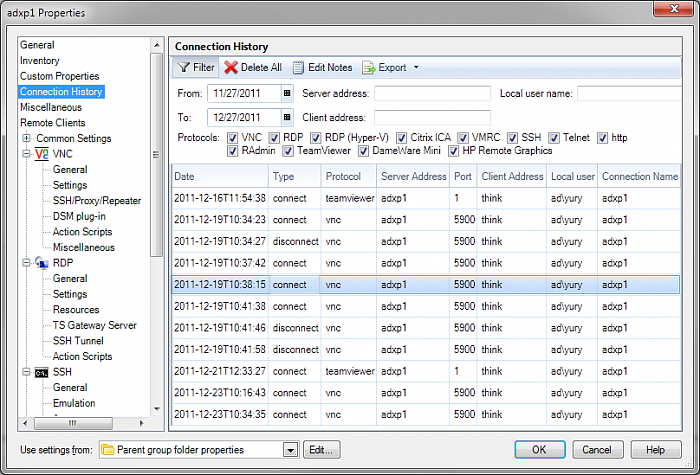Screen dimensions: 700x475
Task: Click the Edit... button
Action: (x=320, y=450)
